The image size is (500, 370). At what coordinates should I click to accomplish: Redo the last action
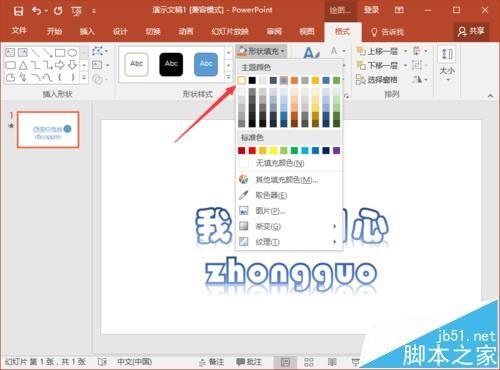pos(58,11)
